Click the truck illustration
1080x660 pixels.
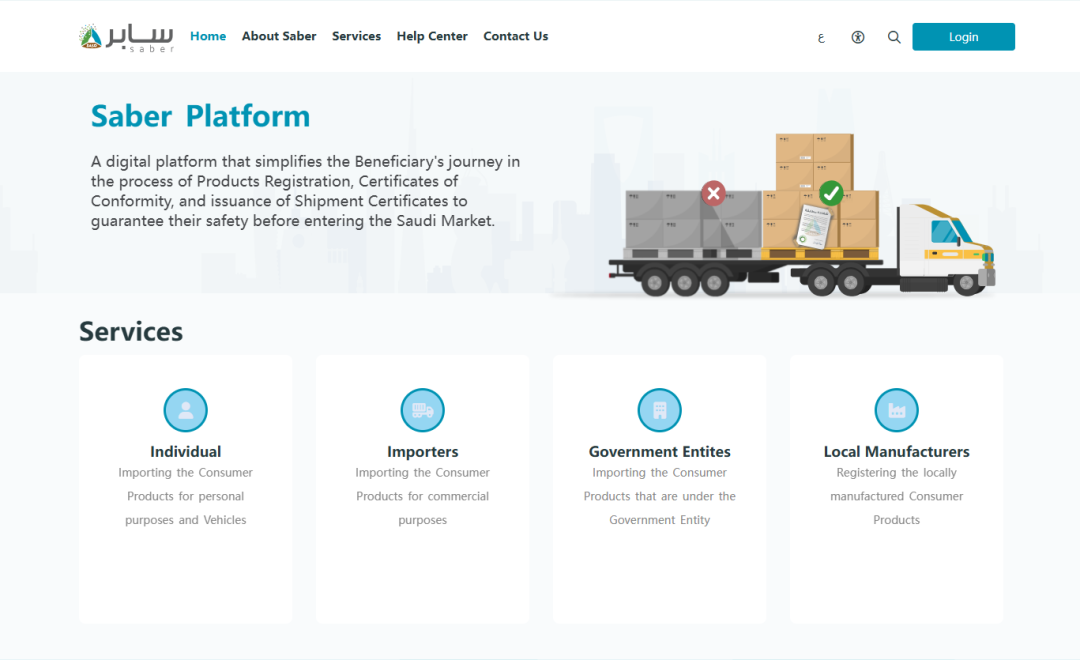(802, 215)
